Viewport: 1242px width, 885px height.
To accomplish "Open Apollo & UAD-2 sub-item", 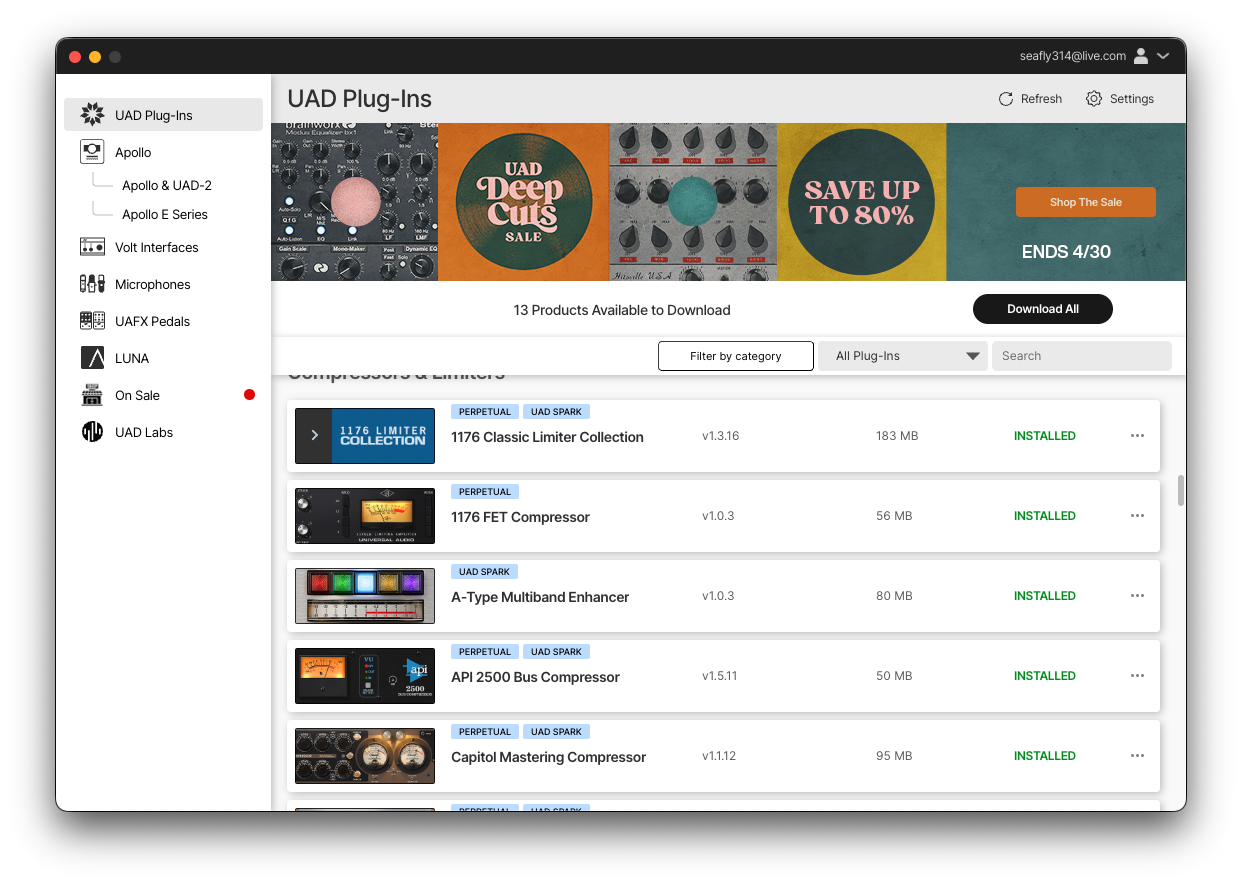I will pyautogui.click(x=167, y=185).
